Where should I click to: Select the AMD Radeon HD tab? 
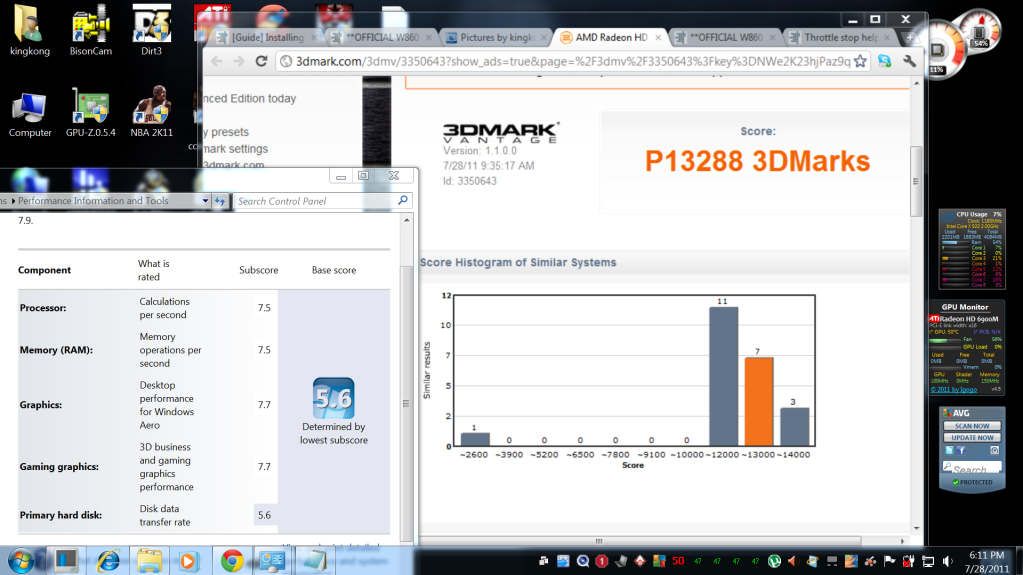pos(611,38)
